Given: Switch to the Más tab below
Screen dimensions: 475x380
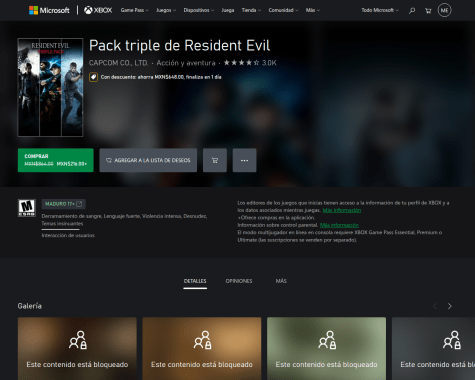Looking at the screenshot, I should click(281, 281).
